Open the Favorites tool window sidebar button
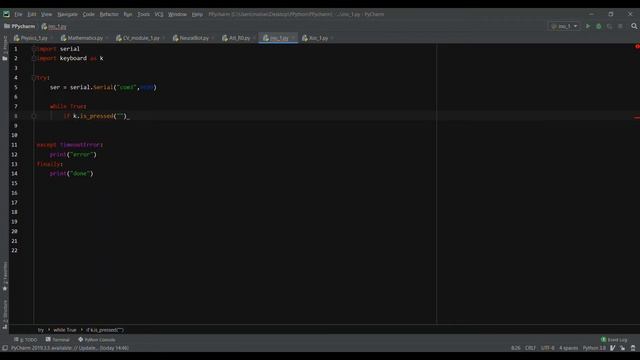Image resolution: width=640 pixels, height=360 pixels. [4, 277]
